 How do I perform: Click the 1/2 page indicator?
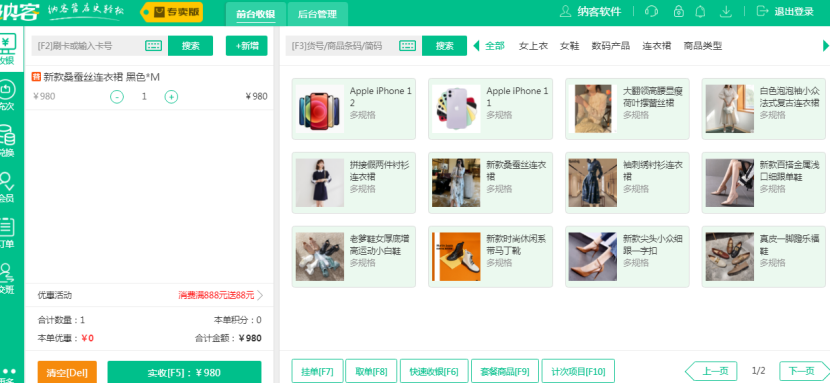pyautogui.click(x=758, y=371)
